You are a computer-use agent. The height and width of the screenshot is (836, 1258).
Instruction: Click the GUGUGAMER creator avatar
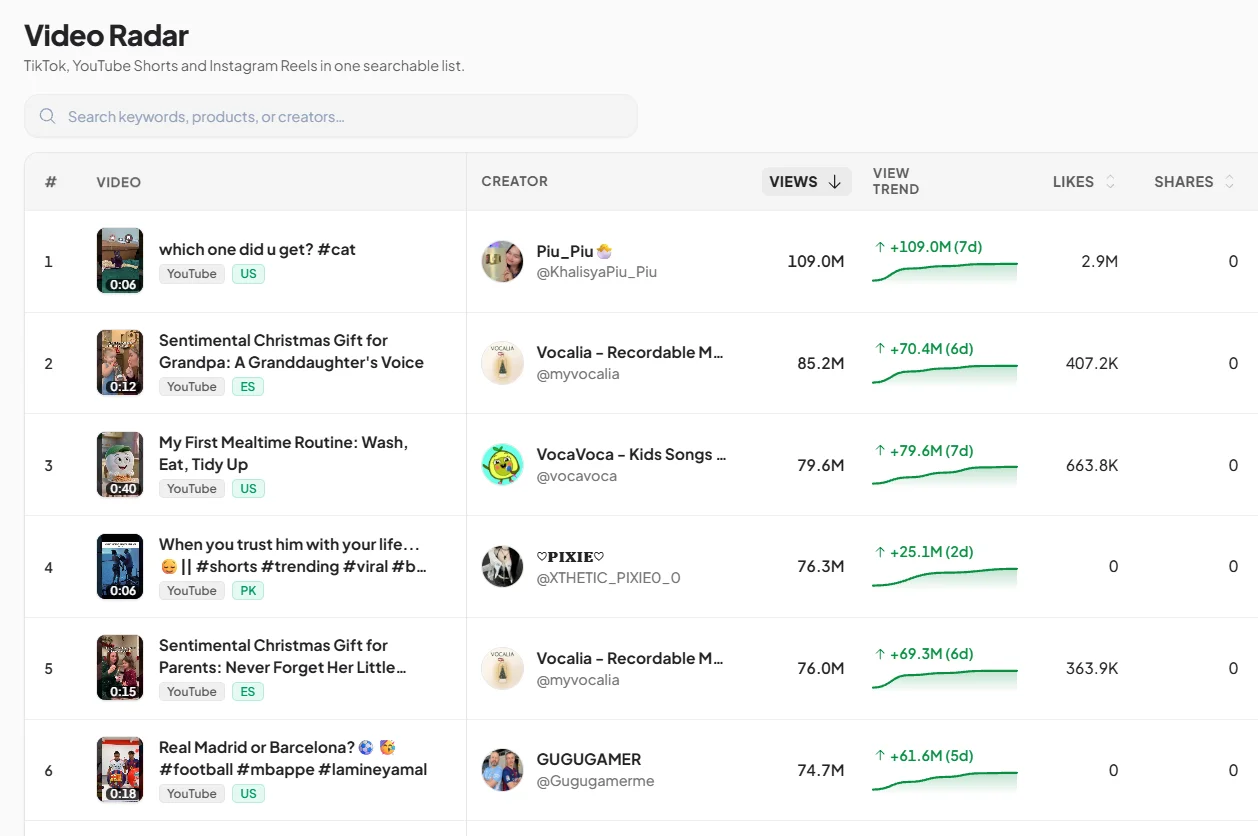pyautogui.click(x=502, y=770)
